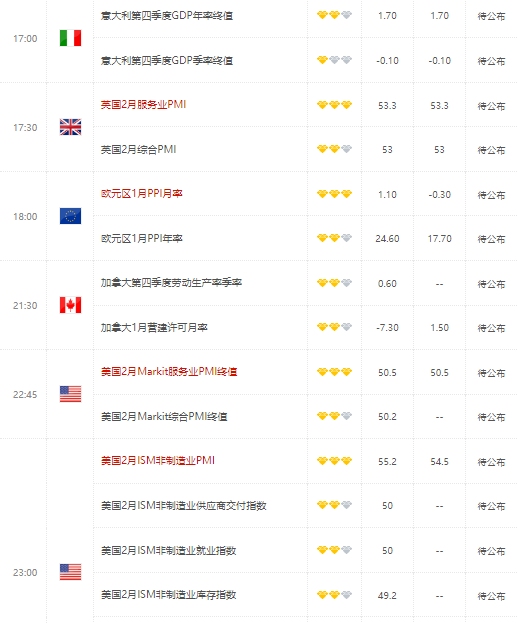
Task: Open 加拿大1月营建许可月率 event
Action: pyautogui.click(x=154, y=327)
